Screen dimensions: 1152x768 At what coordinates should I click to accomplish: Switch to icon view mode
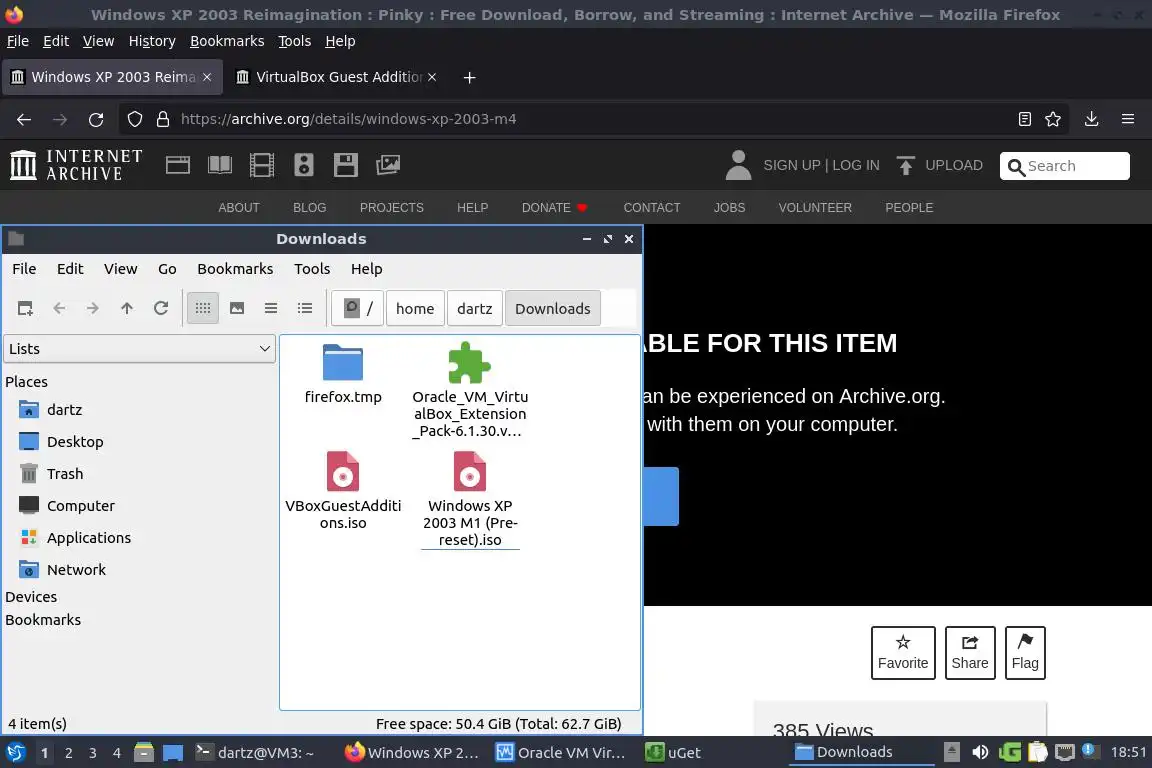tap(203, 309)
